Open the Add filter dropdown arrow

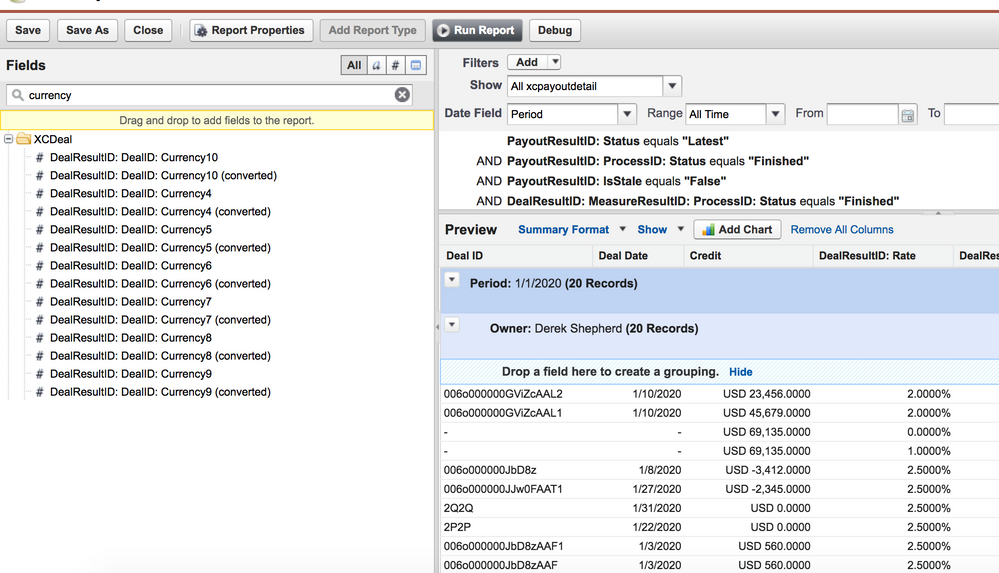point(555,62)
